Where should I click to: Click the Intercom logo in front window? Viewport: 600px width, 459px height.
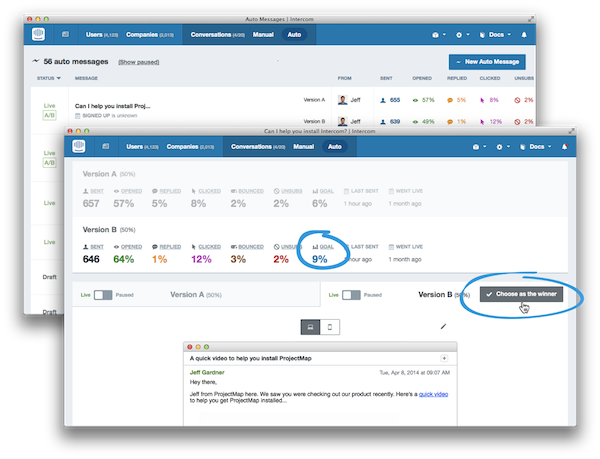(x=79, y=146)
